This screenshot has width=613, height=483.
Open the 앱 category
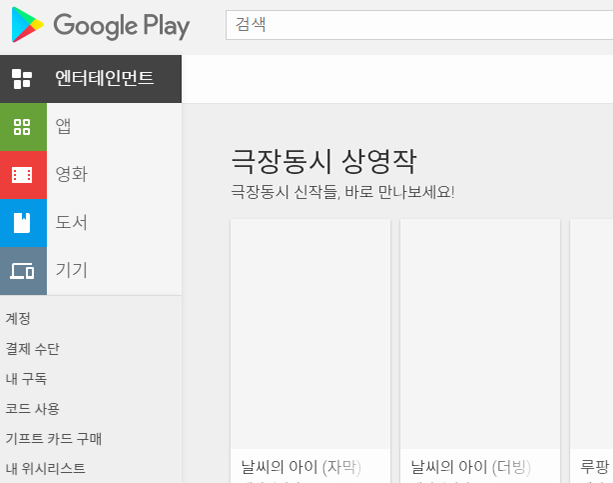coord(63,126)
